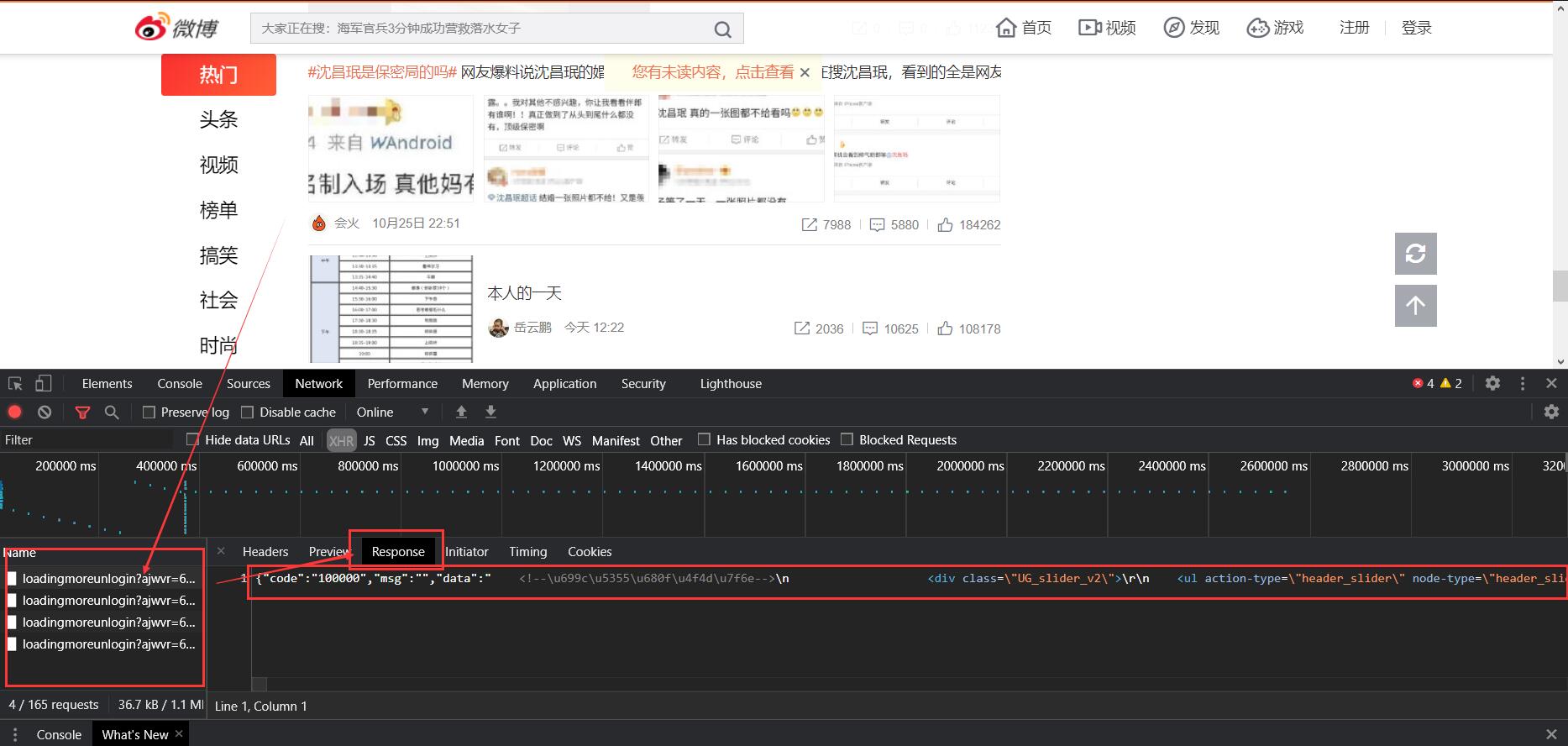Click the Weibo logo

(x=176, y=28)
